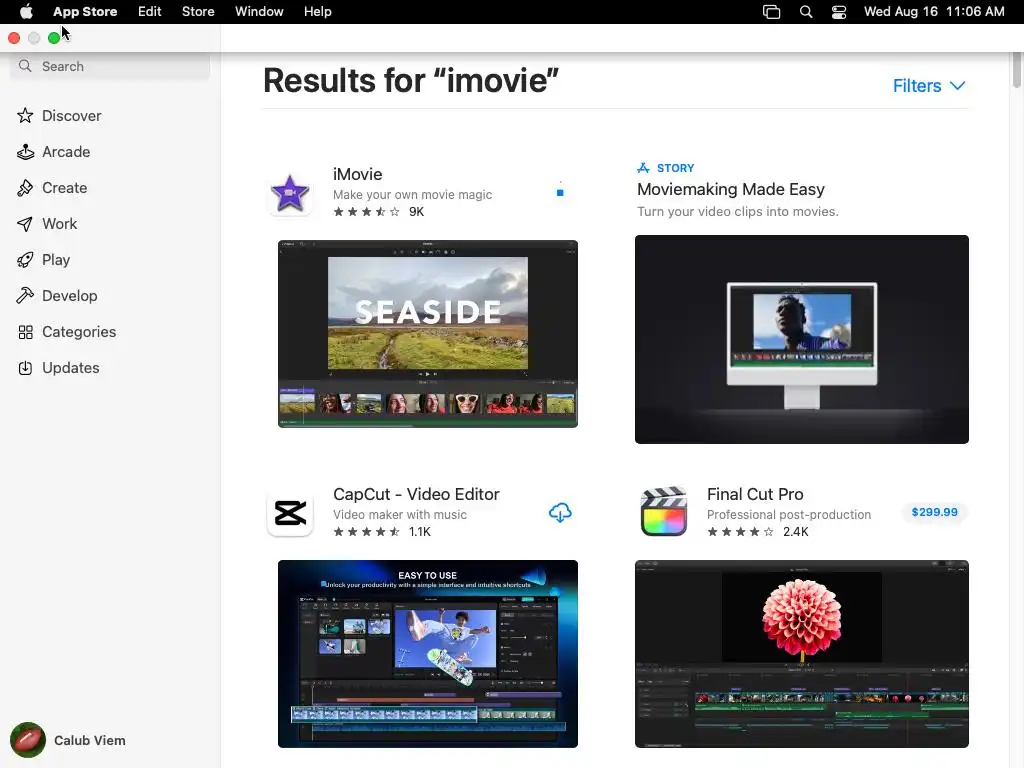
Task: Open the CapCut app icon
Action: pos(290,513)
